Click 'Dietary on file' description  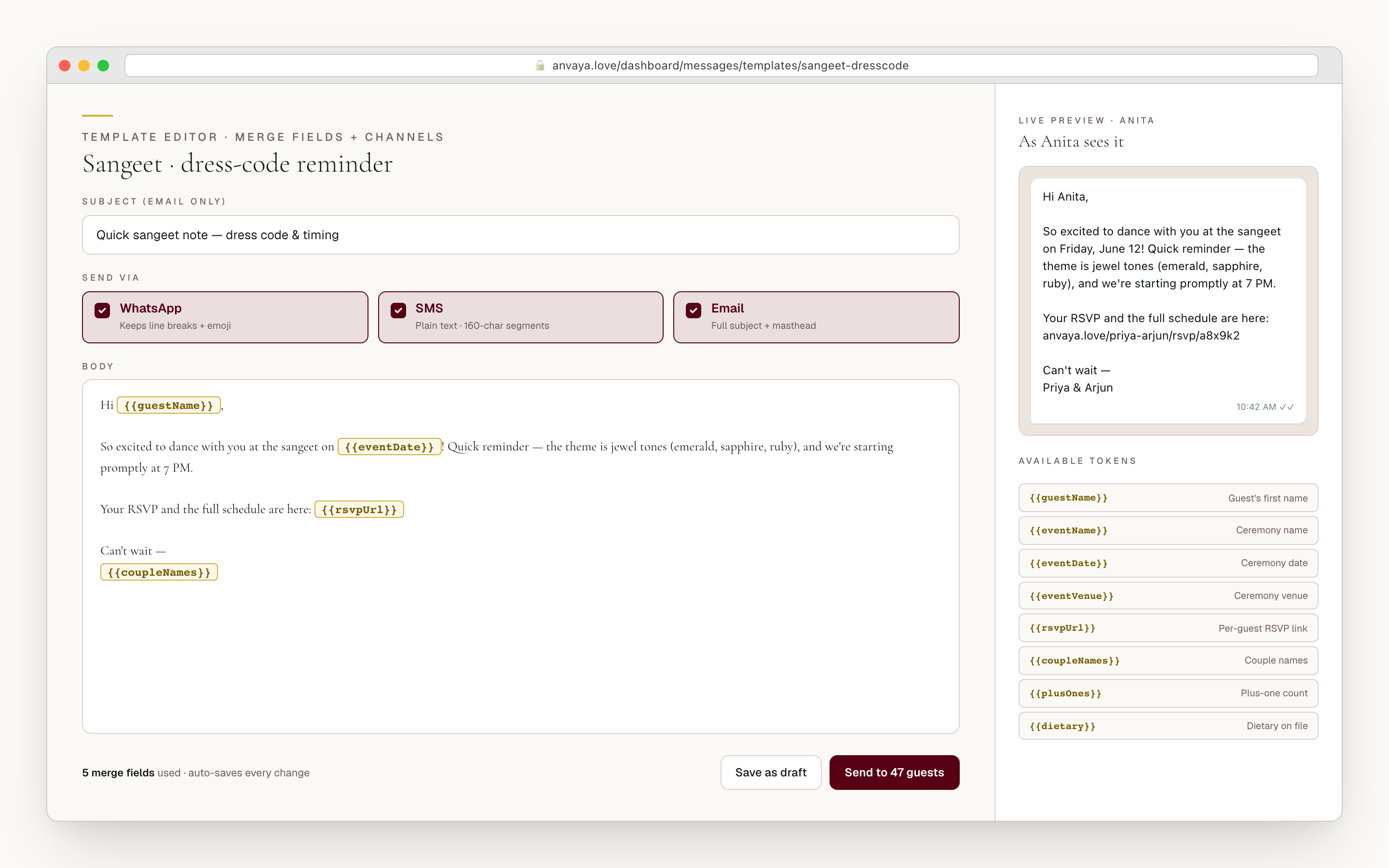click(1277, 726)
